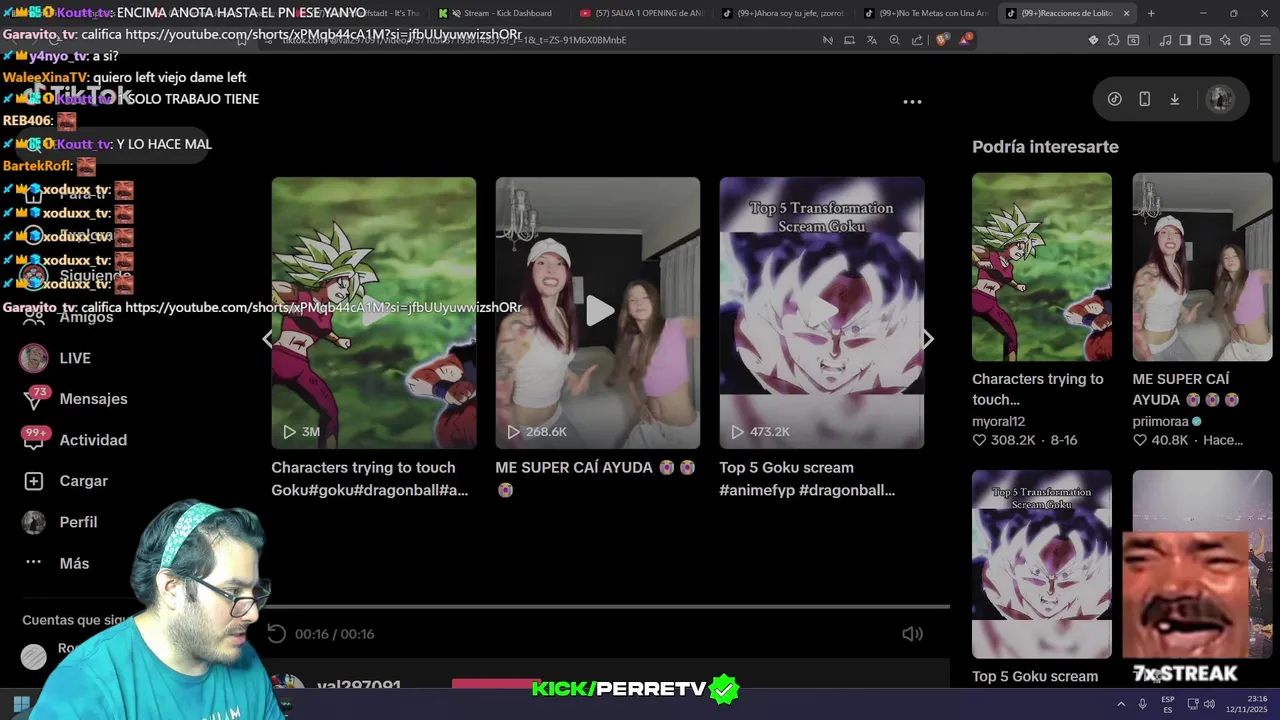Click the LIVE avatar icon in sidebar
The width and height of the screenshot is (1280, 720).
[34, 358]
